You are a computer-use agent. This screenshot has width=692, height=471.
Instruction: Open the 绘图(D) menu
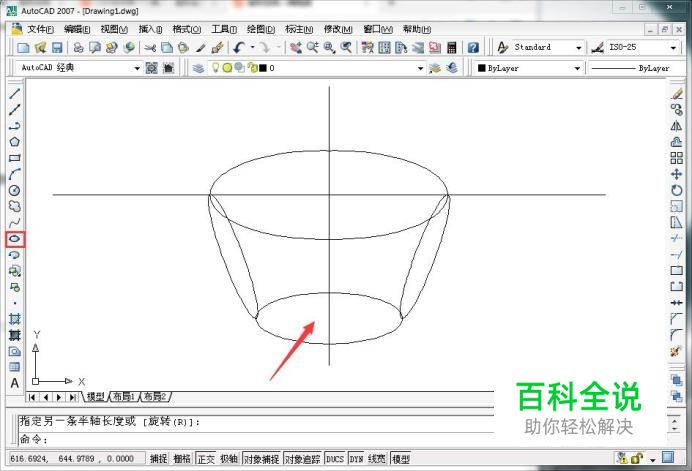[261, 29]
